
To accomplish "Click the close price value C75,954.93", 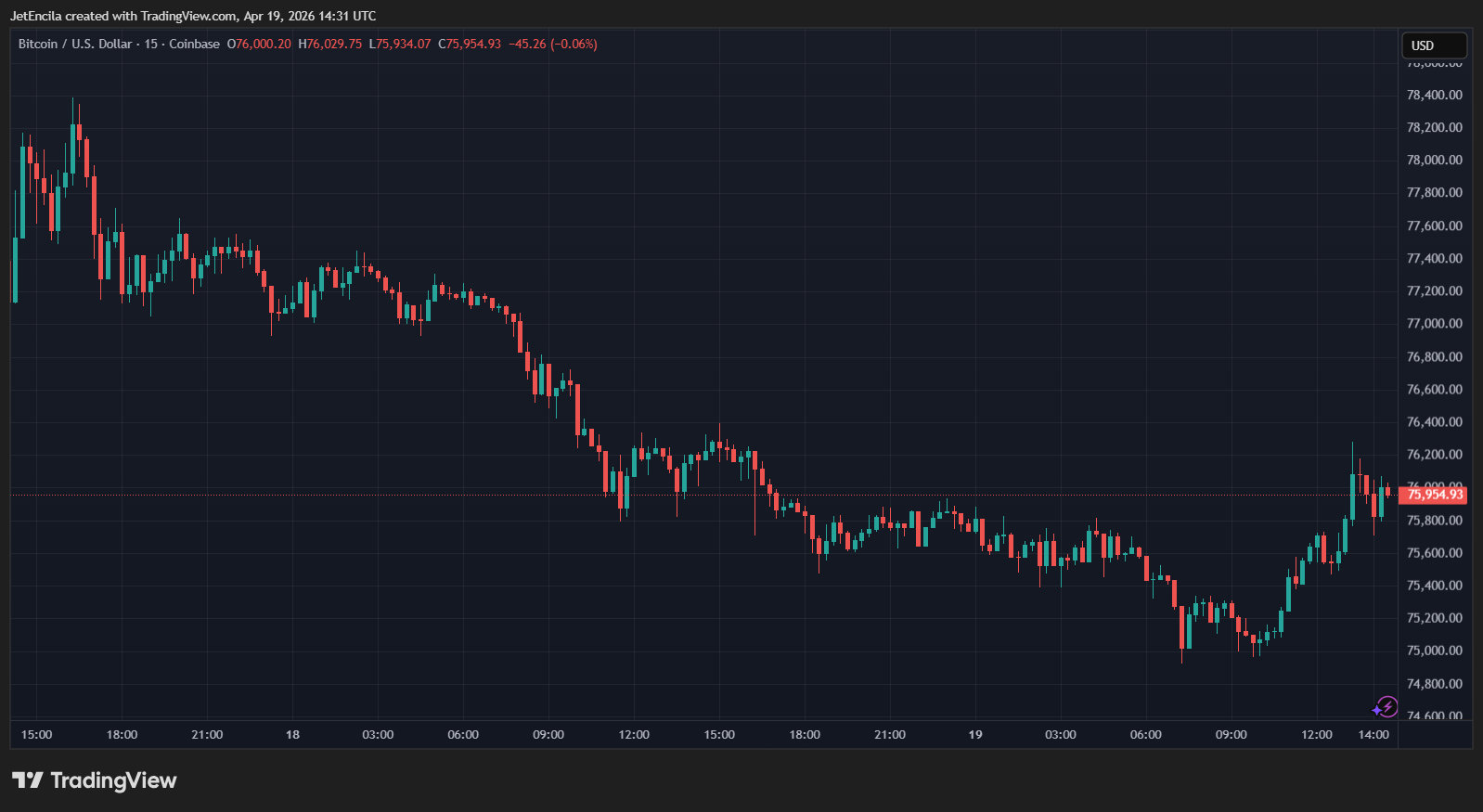I will point(470,44).
